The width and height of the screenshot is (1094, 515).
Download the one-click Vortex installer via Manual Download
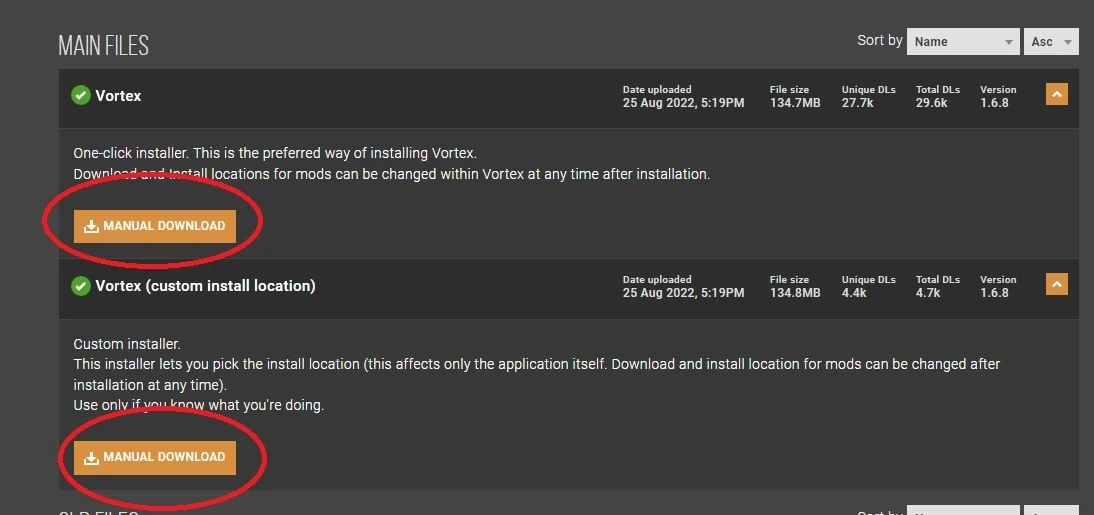point(155,226)
